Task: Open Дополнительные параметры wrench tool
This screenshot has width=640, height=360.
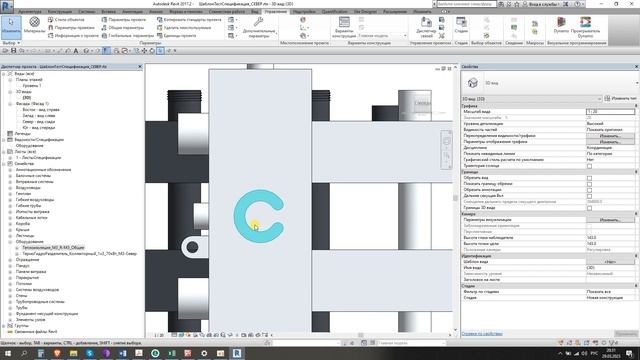Action: pyautogui.click(x=259, y=28)
